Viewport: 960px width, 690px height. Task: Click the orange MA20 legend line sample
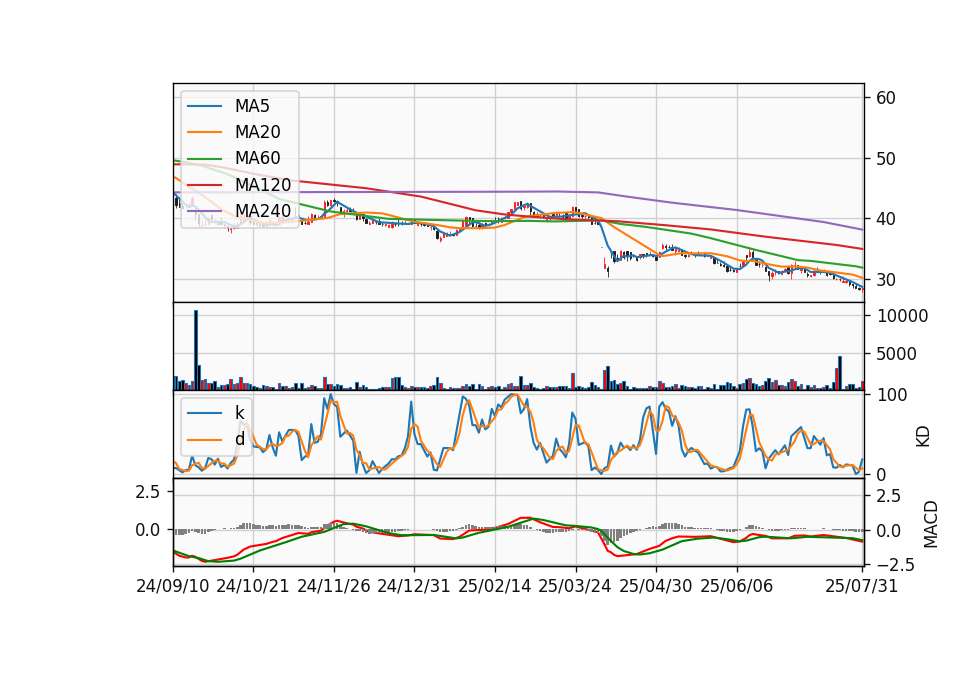click(x=204, y=132)
